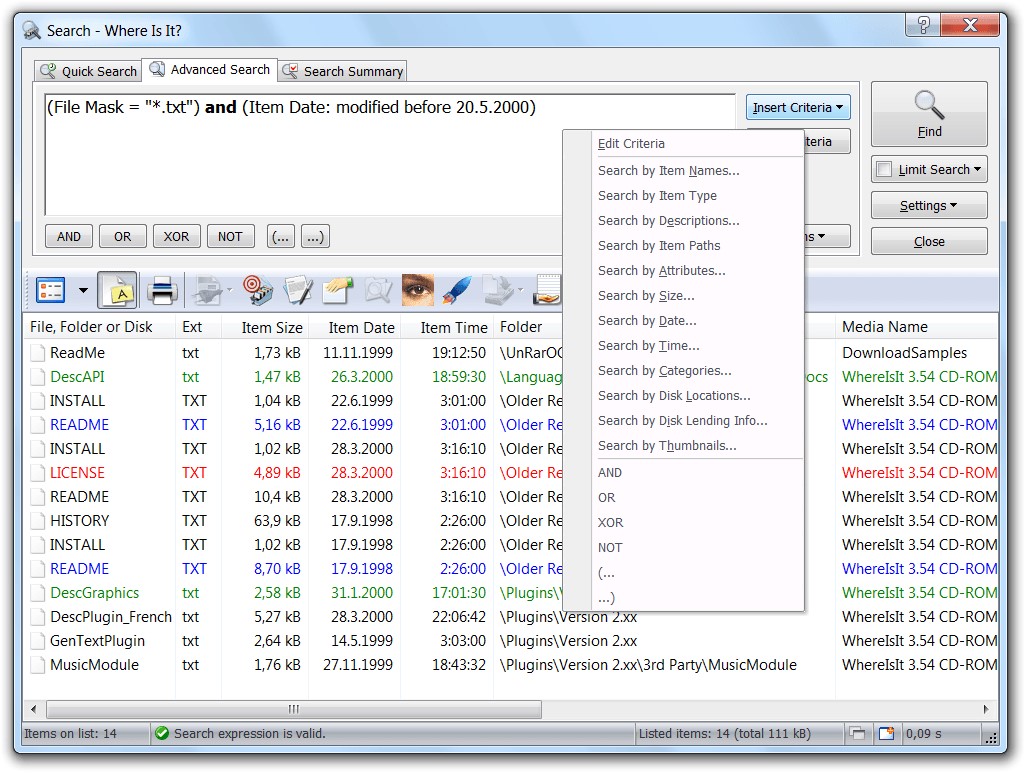This screenshot has height=773, width=1026.
Task: Click the sticky note icon in toolbar
Action: coord(118,291)
